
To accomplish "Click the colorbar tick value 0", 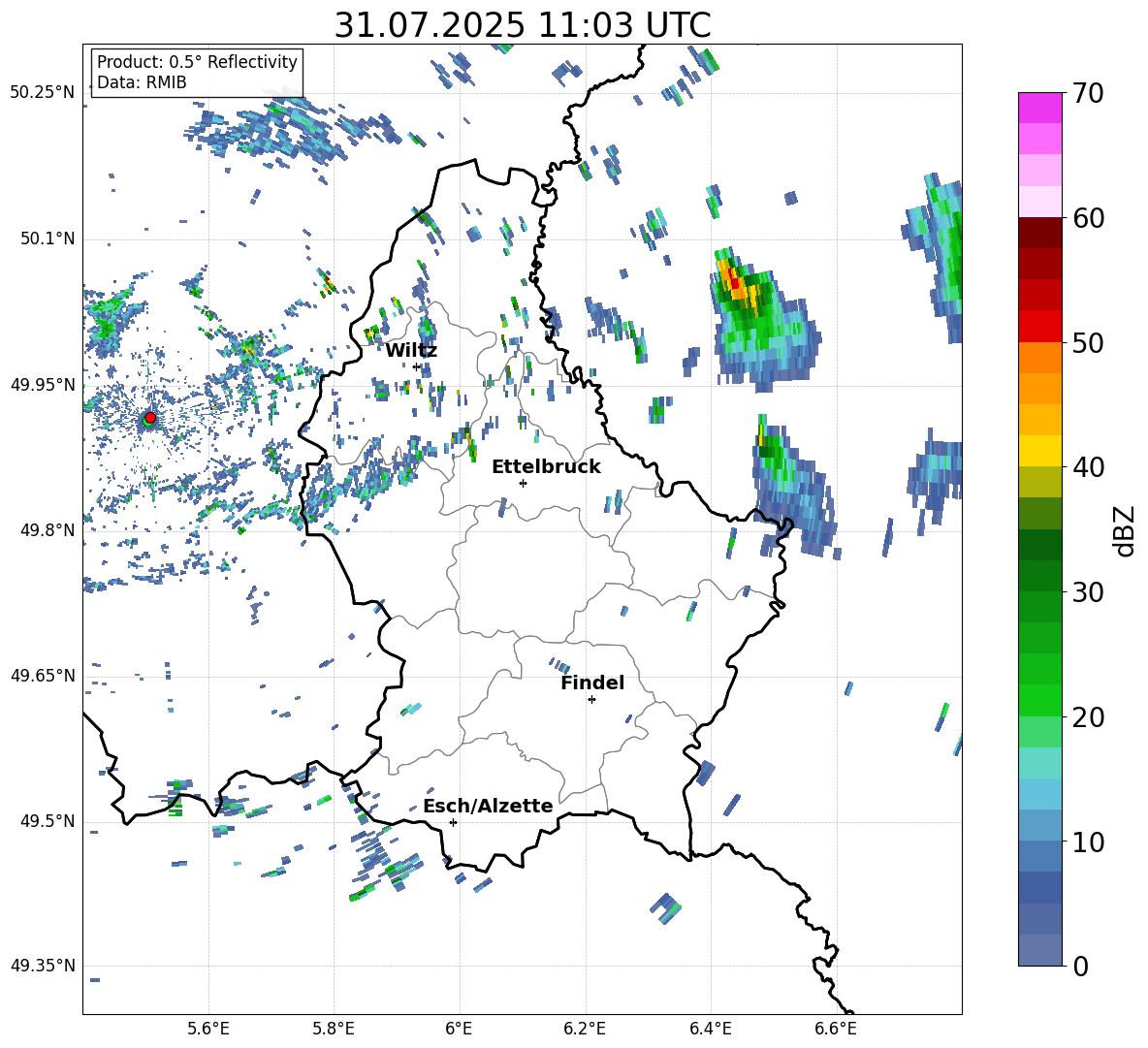I will [1080, 966].
